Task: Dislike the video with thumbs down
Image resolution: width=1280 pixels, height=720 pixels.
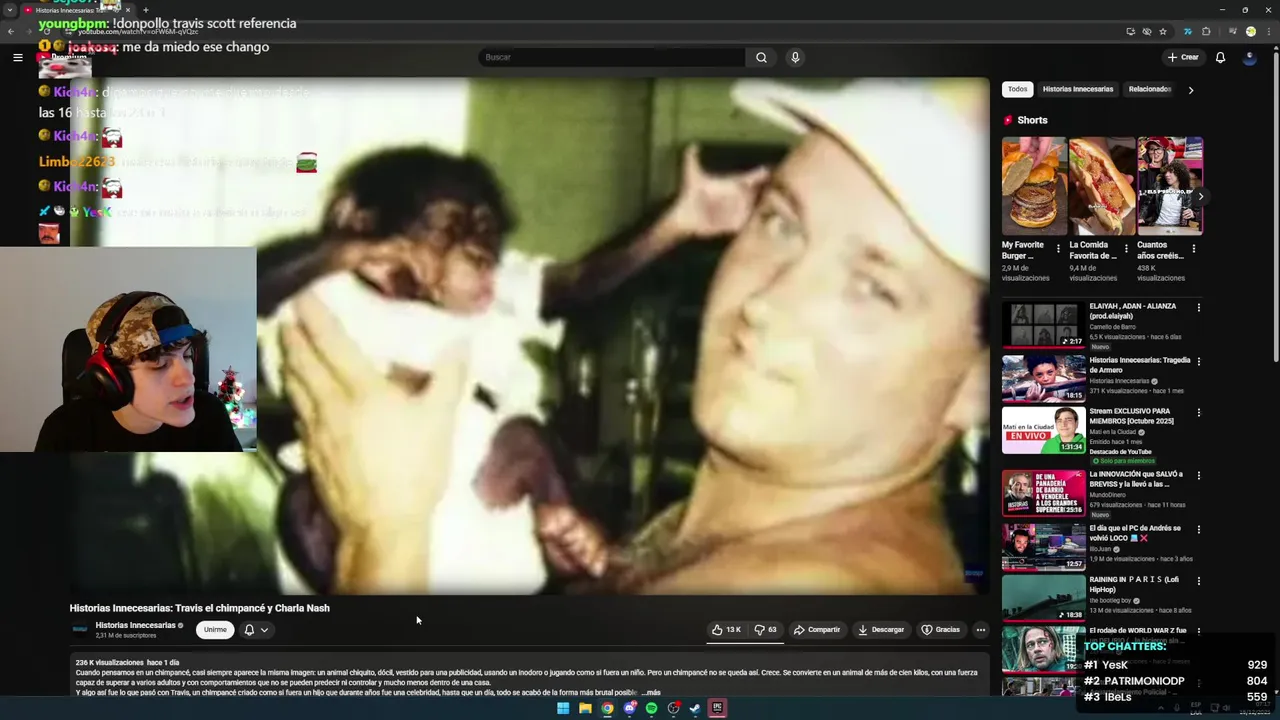Action: pyautogui.click(x=766, y=629)
